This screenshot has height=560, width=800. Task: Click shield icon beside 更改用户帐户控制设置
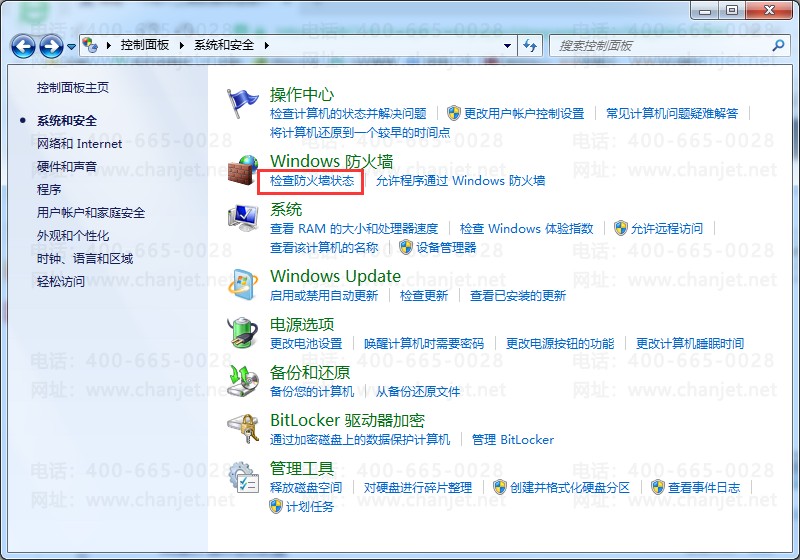(453, 113)
